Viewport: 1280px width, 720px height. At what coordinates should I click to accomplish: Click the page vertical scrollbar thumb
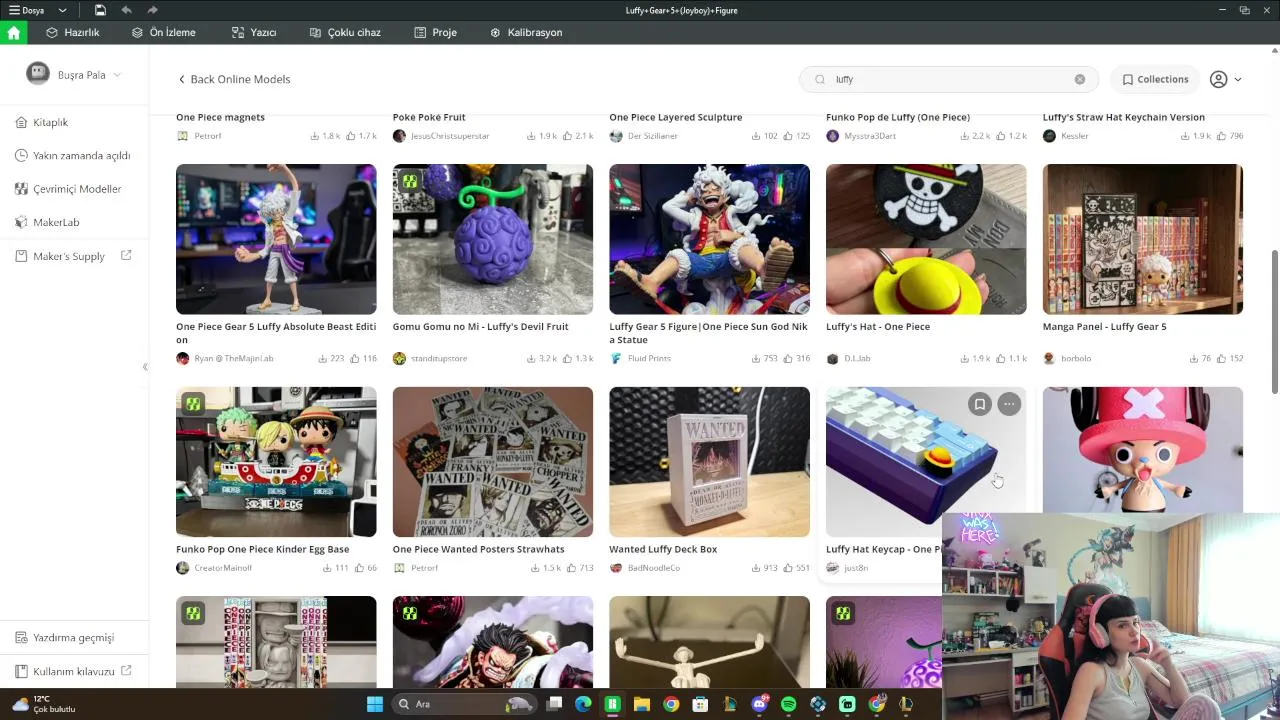[1274, 321]
